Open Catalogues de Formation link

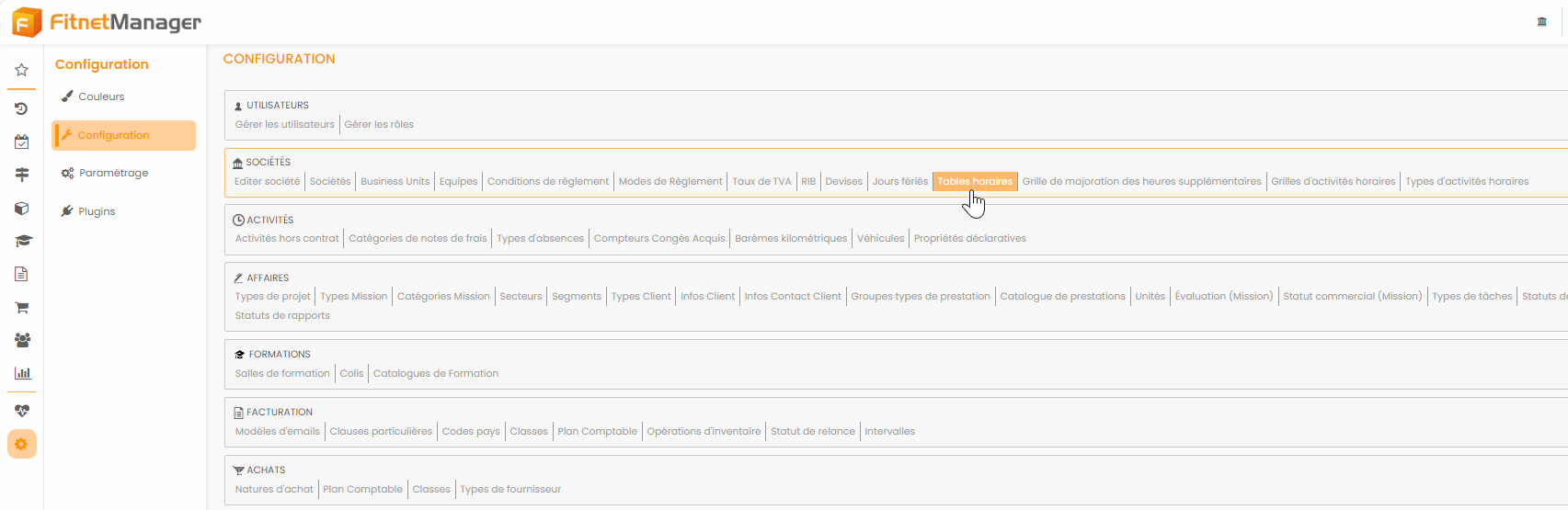point(436,374)
